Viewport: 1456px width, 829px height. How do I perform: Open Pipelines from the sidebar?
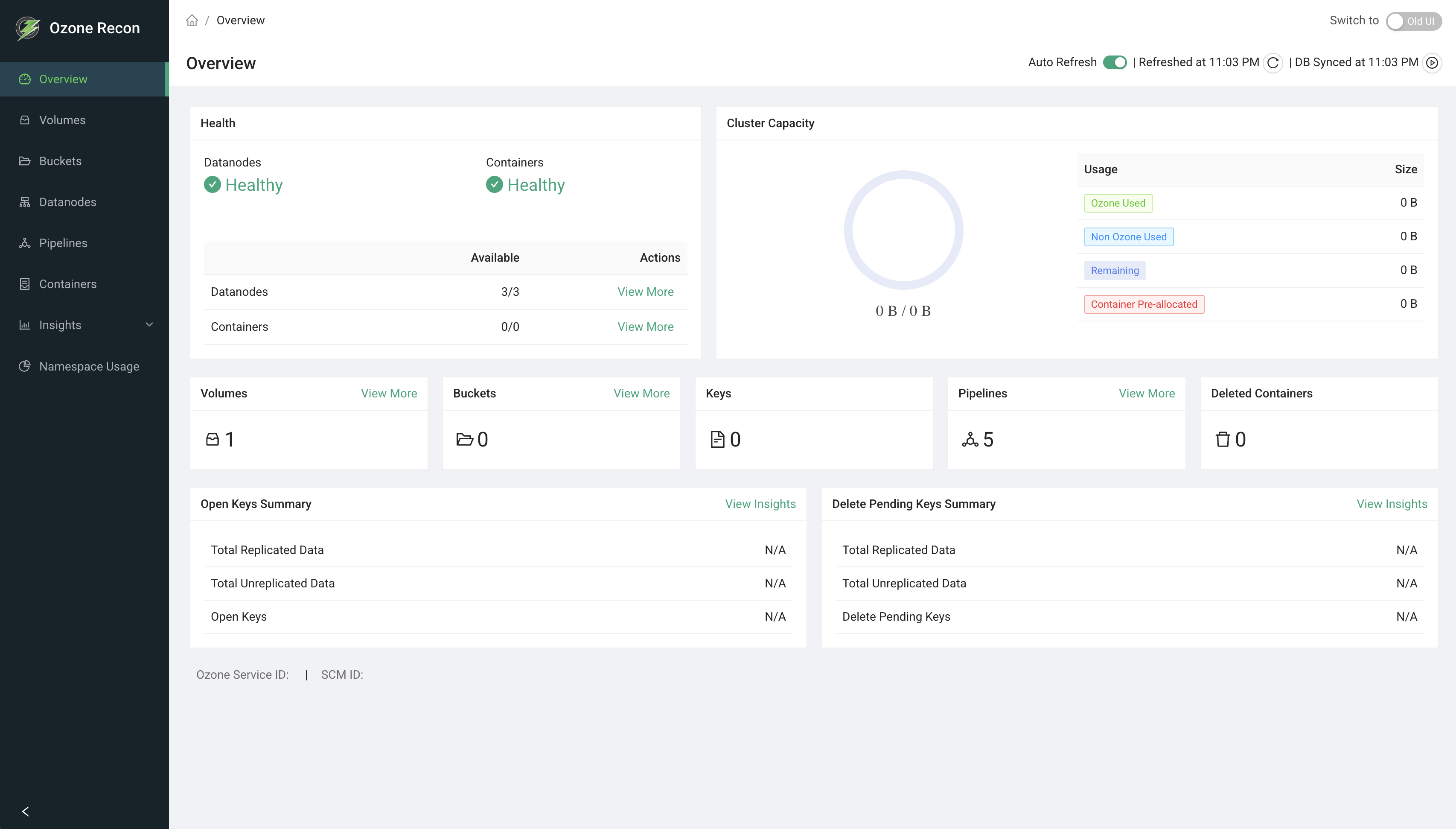63,243
